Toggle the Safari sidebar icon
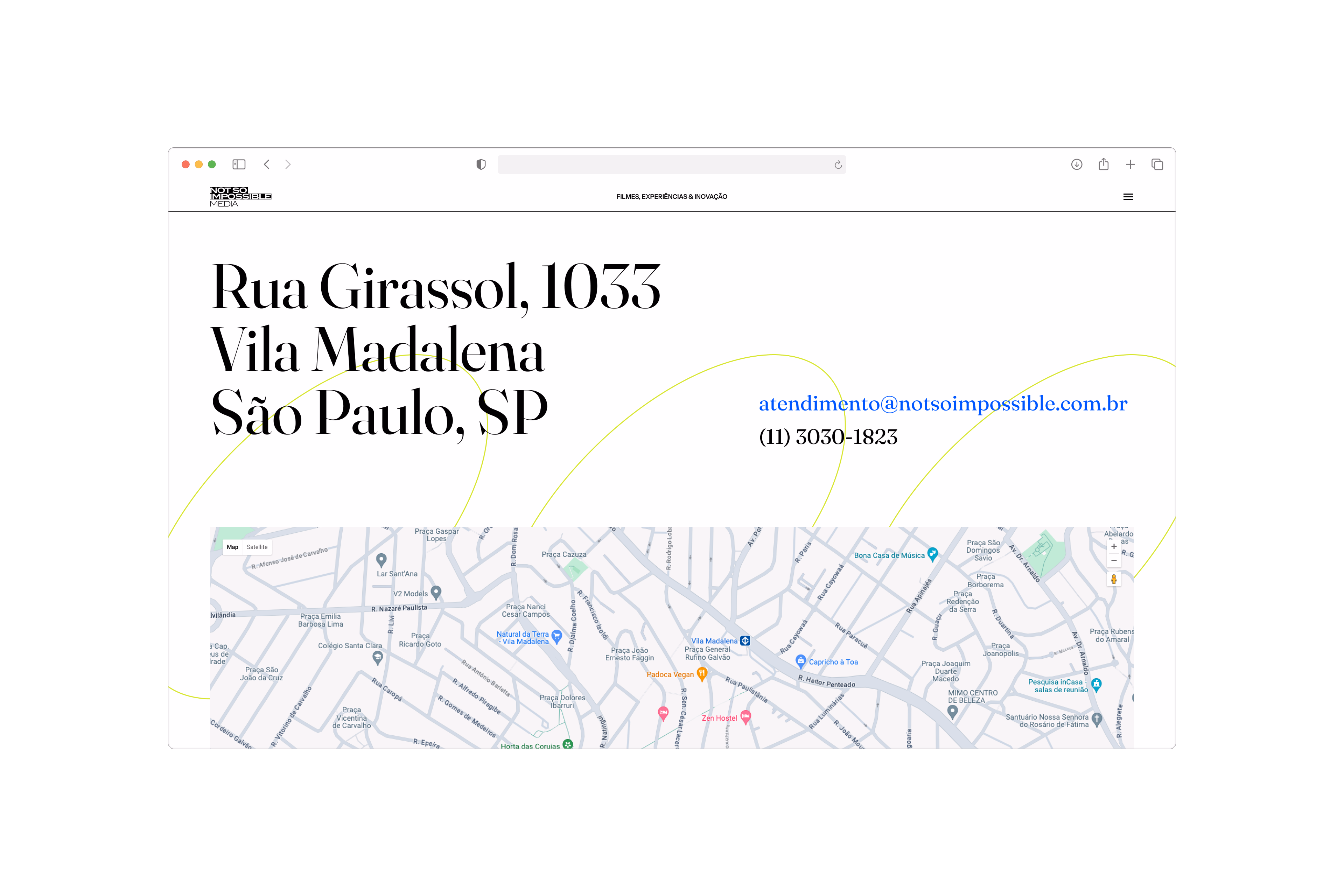This screenshot has height=896, width=1344. (239, 164)
